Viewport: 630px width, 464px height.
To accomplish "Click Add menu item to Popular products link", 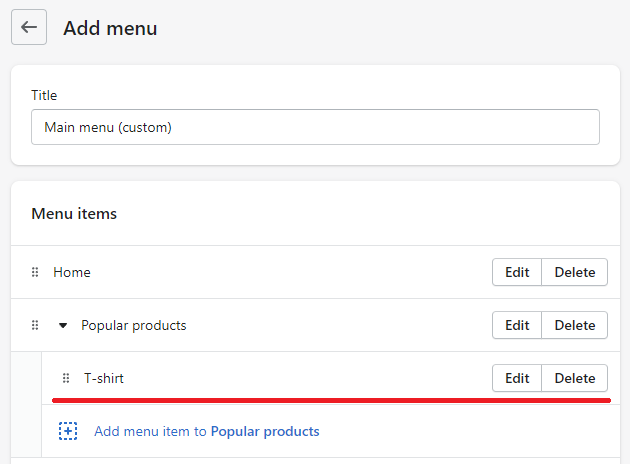I will pyautogui.click(x=207, y=431).
